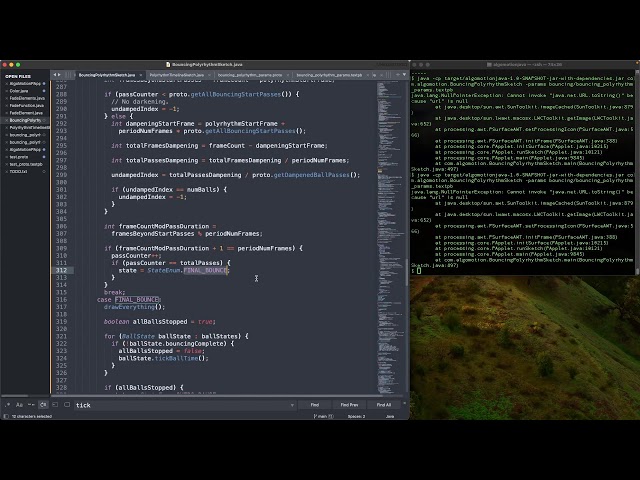
Task: Click the Find button
Action: coord(315,405)
